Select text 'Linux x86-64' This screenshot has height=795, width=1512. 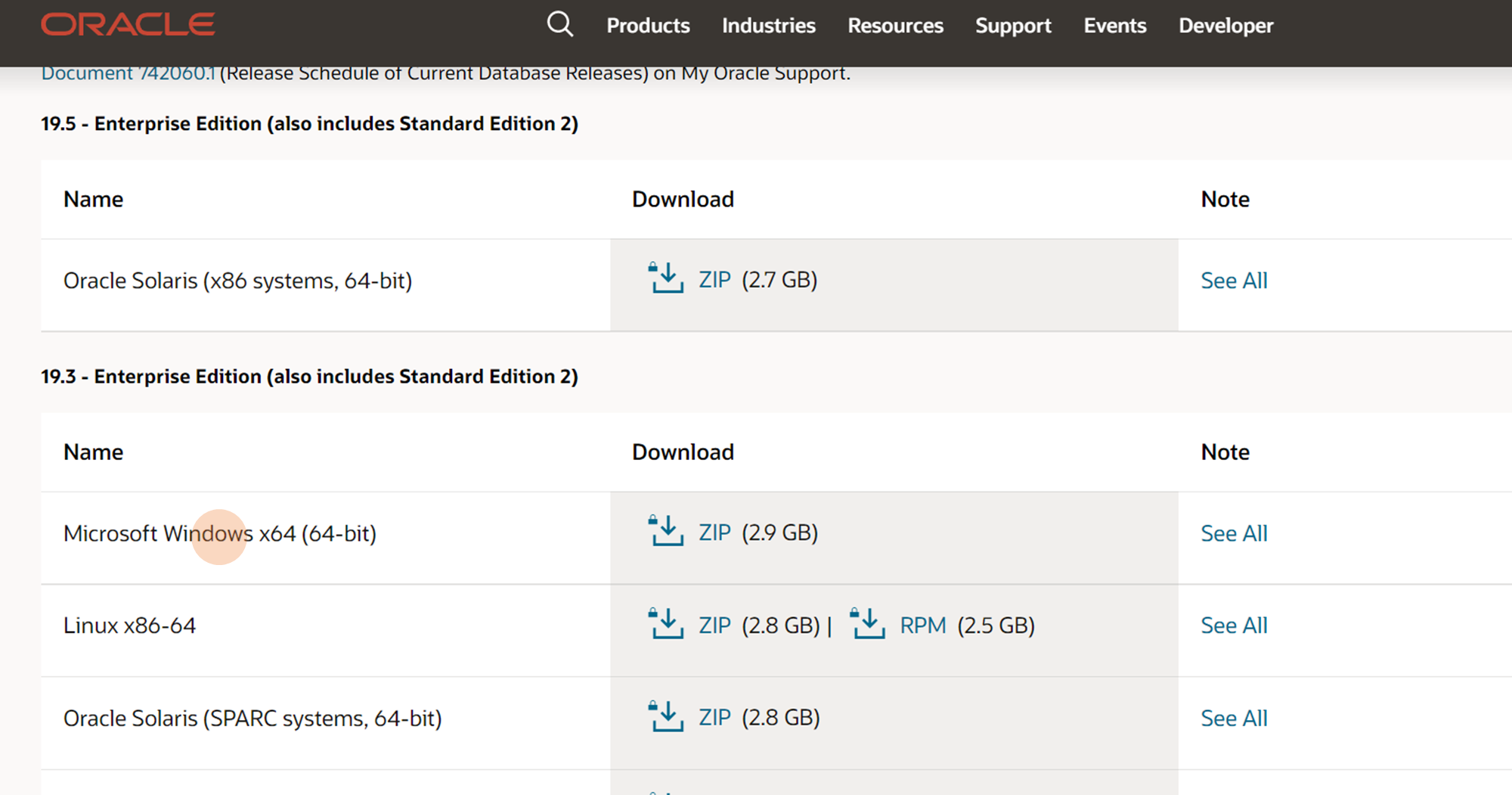pyautogui.click(x=129, y=626)
